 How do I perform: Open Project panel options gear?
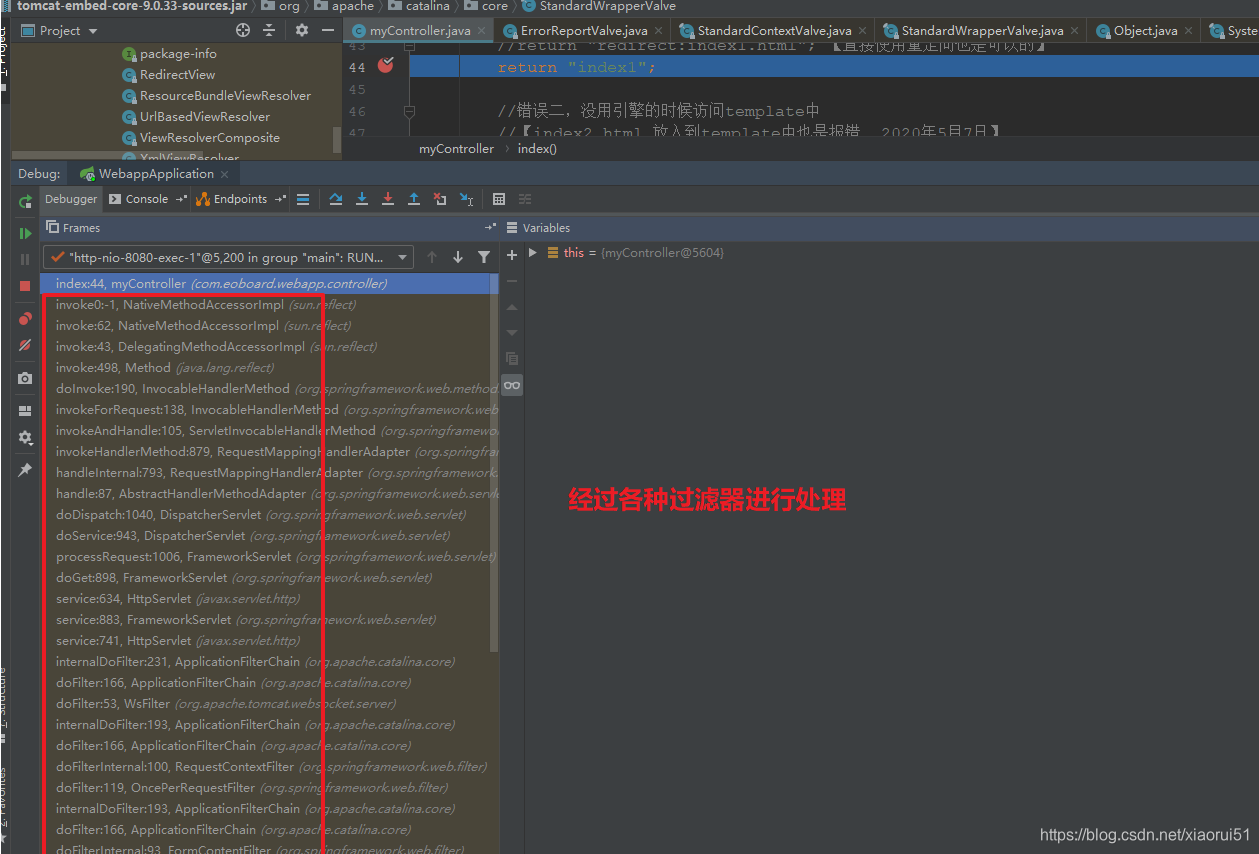[302, 31]
